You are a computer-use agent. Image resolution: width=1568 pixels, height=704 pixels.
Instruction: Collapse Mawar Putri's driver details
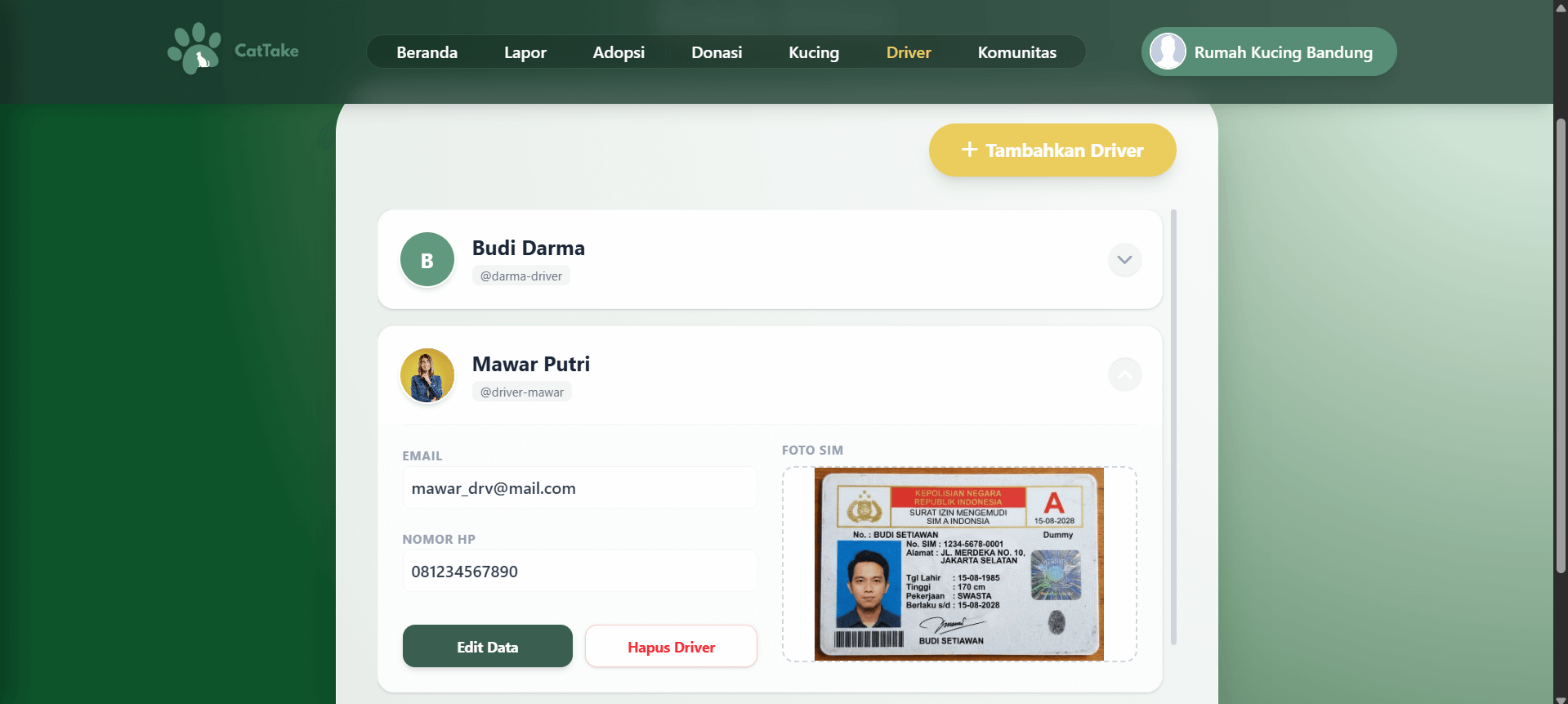pyautogui.click(x=1124, y=375)
